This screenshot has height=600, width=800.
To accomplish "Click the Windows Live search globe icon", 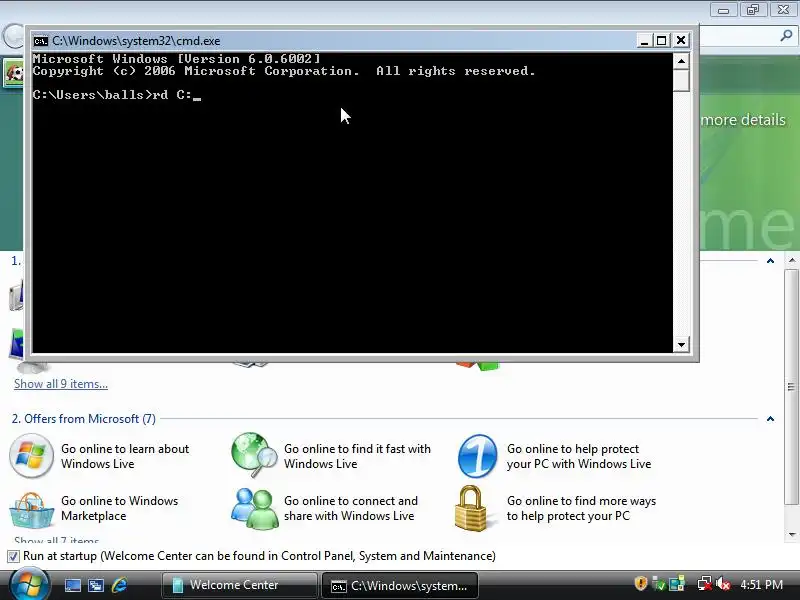I will coord(254,454).
